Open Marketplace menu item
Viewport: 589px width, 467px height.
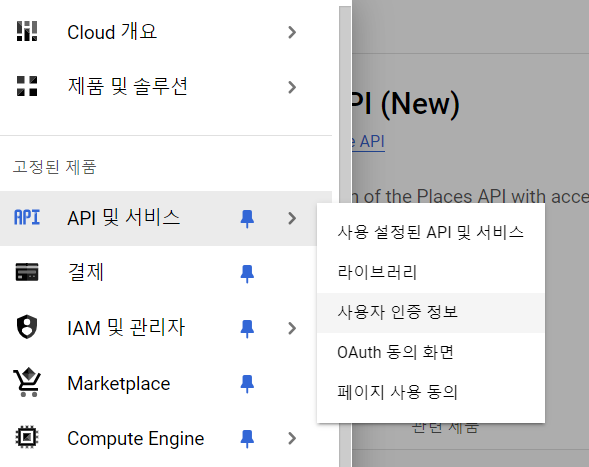coord(166,383)
